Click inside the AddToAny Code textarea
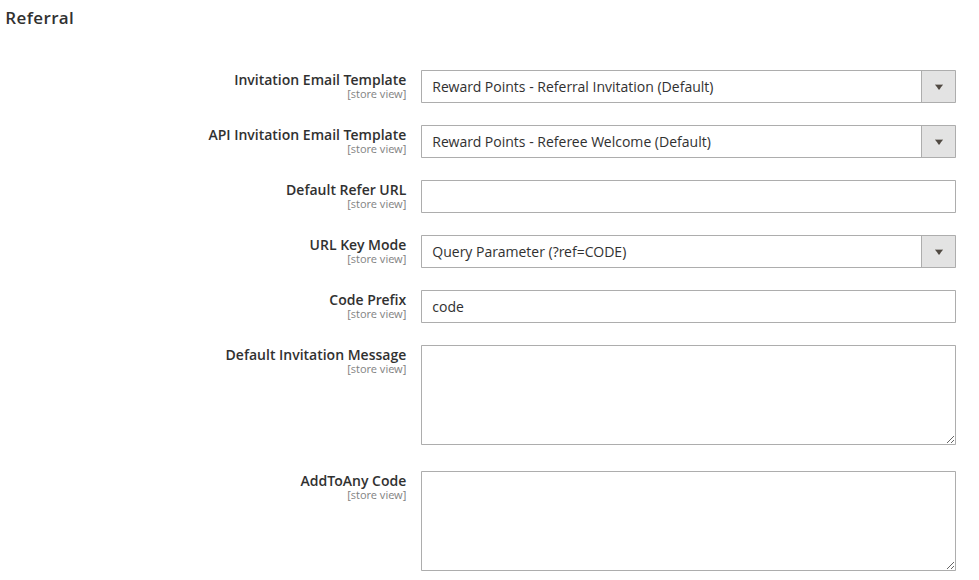979x580 pixels. pos(688,521)
